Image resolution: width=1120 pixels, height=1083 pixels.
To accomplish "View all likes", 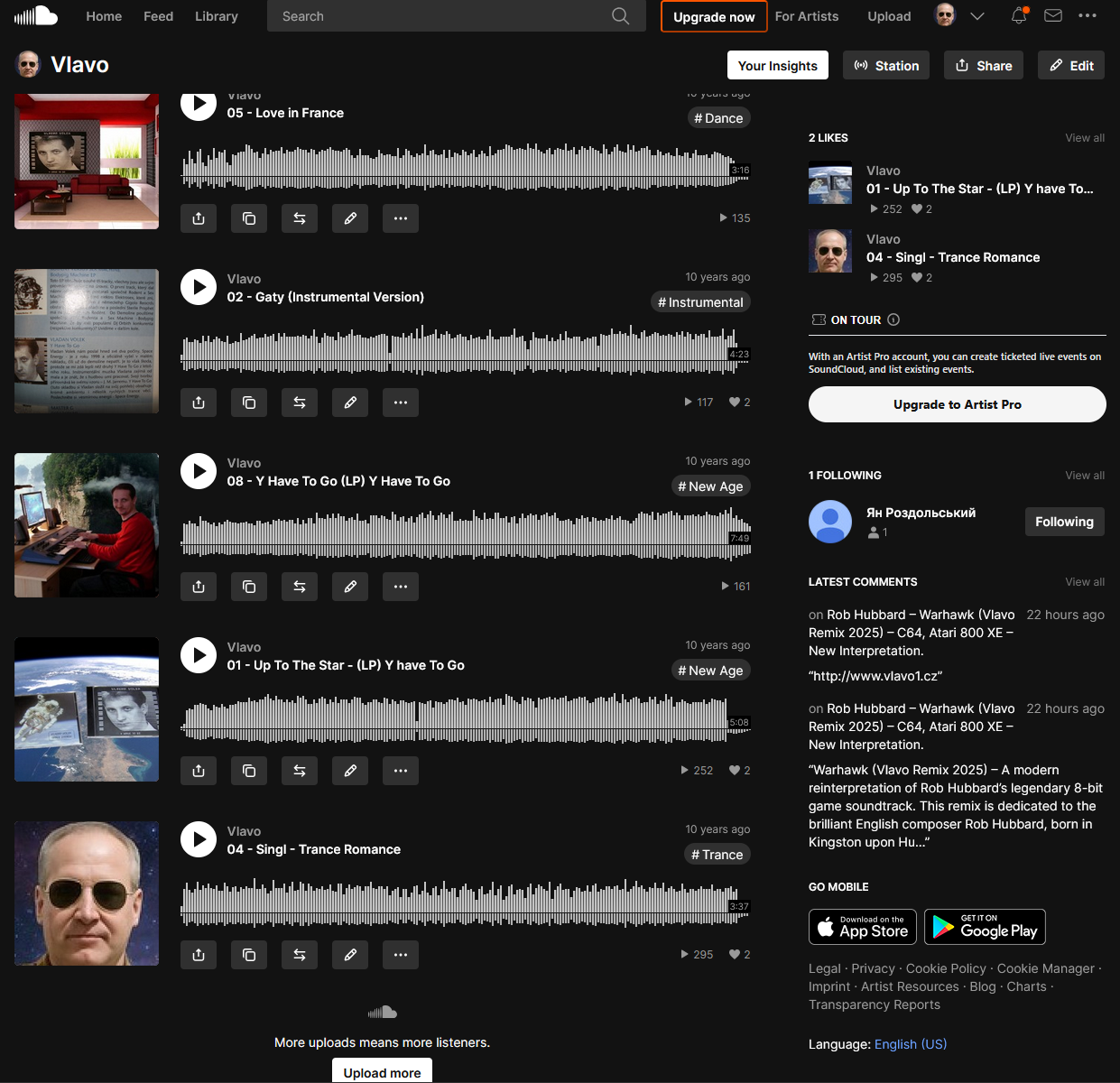I will click(1085, 138).
